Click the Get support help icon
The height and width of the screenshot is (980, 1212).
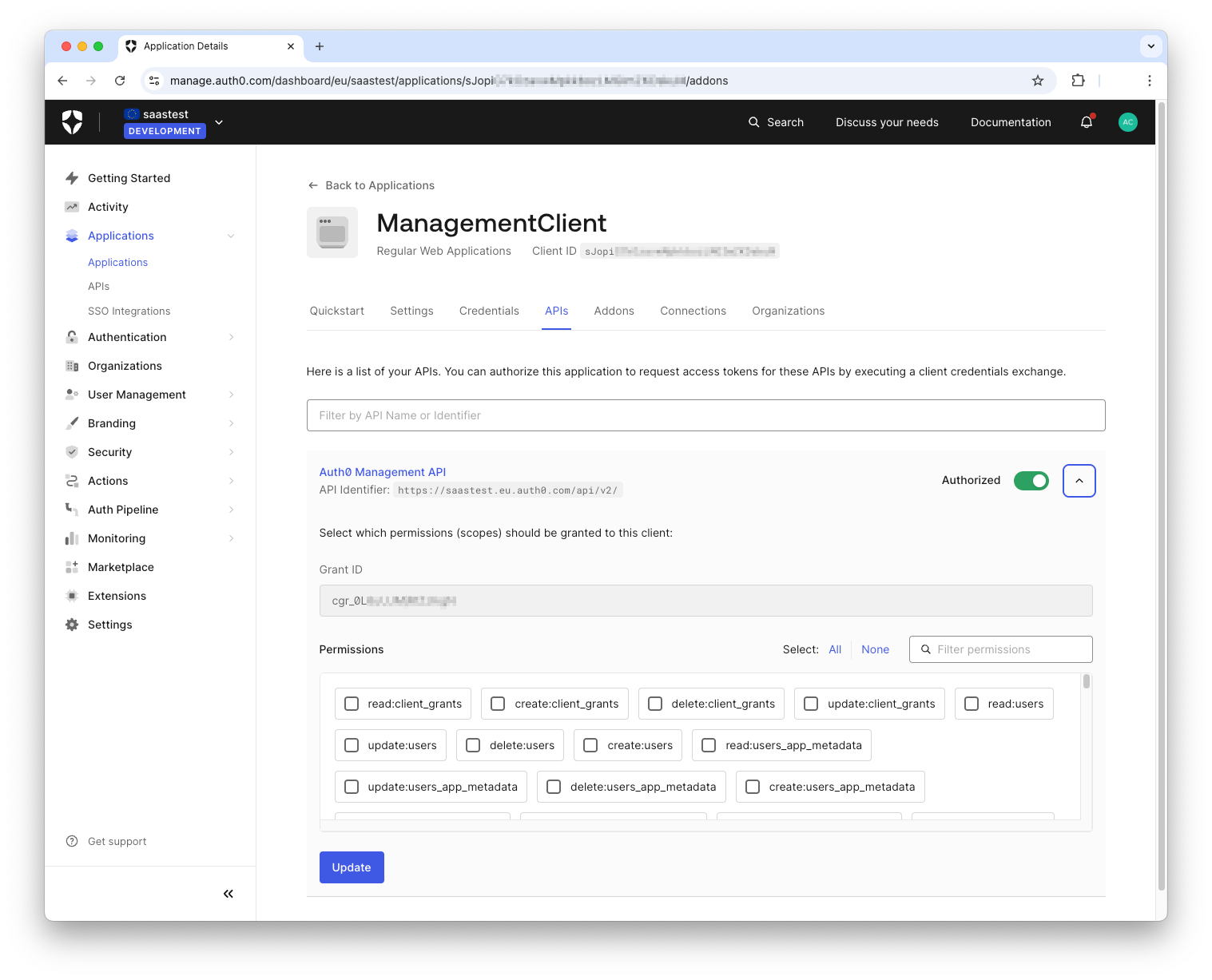[72, 841]
